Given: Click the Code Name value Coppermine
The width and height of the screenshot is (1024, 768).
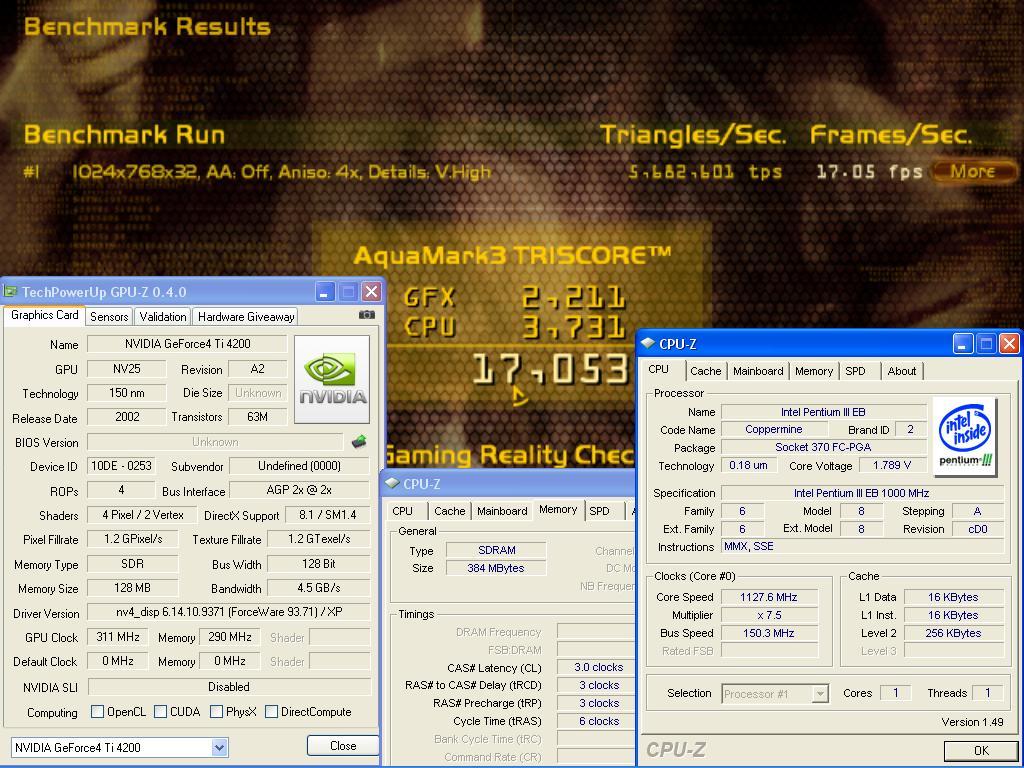Looking at the screenshot, I should point(774,430).
